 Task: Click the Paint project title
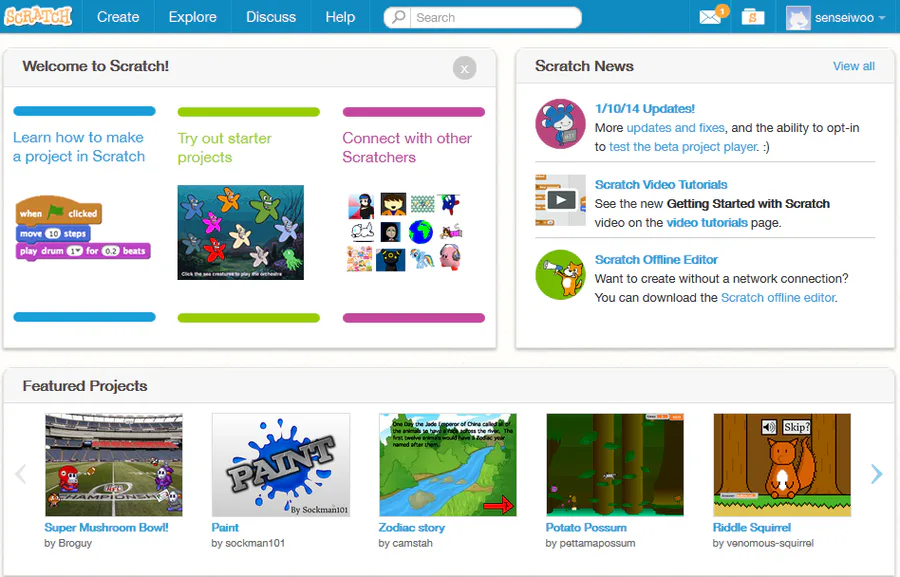[x=225, y=527]
